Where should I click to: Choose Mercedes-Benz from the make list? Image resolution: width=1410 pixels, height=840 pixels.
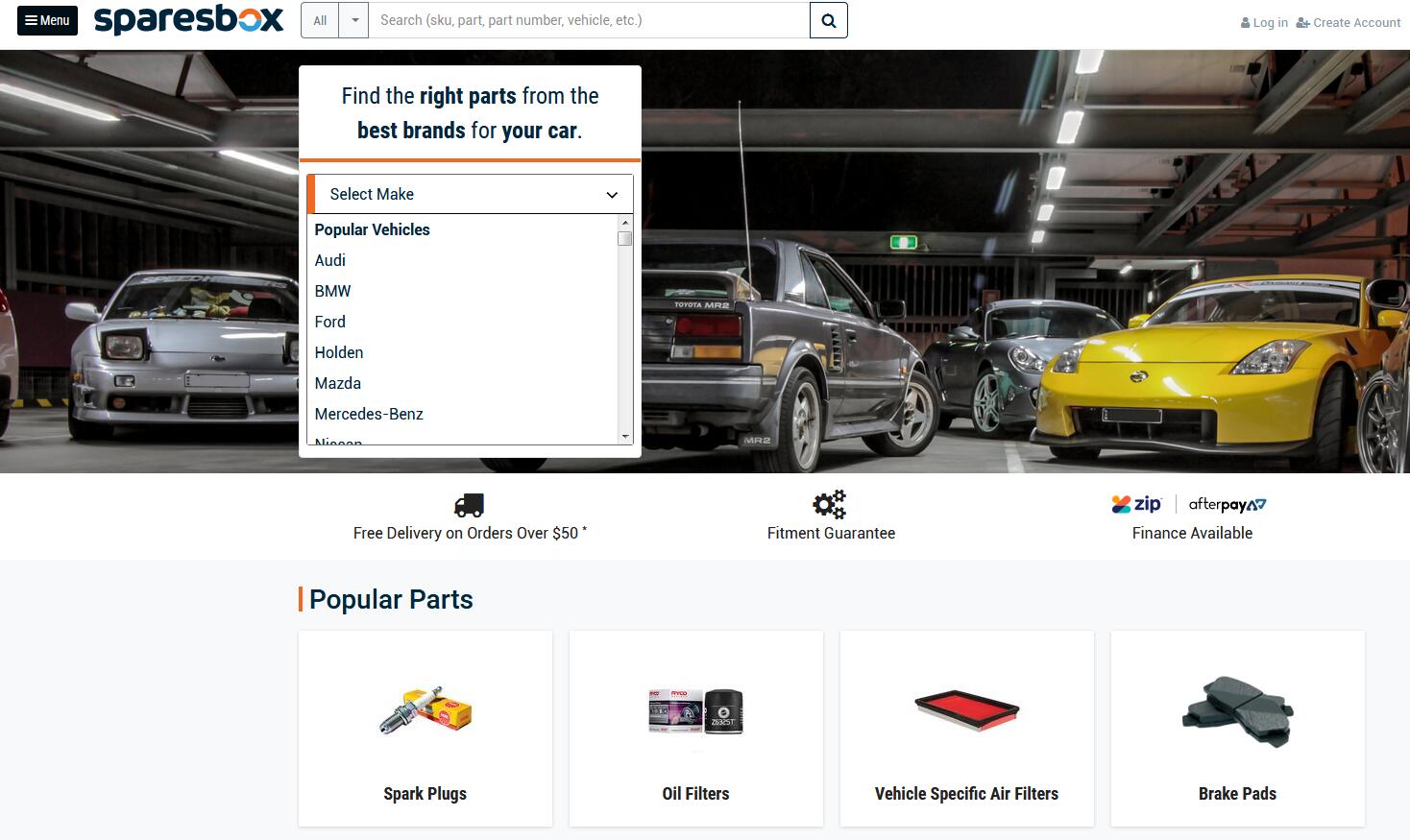click(369, 414)
